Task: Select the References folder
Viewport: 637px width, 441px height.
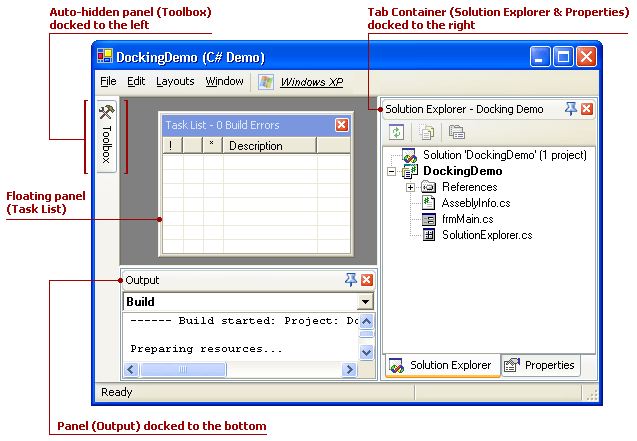Action: pyautogui.click(x=469, y=187)
